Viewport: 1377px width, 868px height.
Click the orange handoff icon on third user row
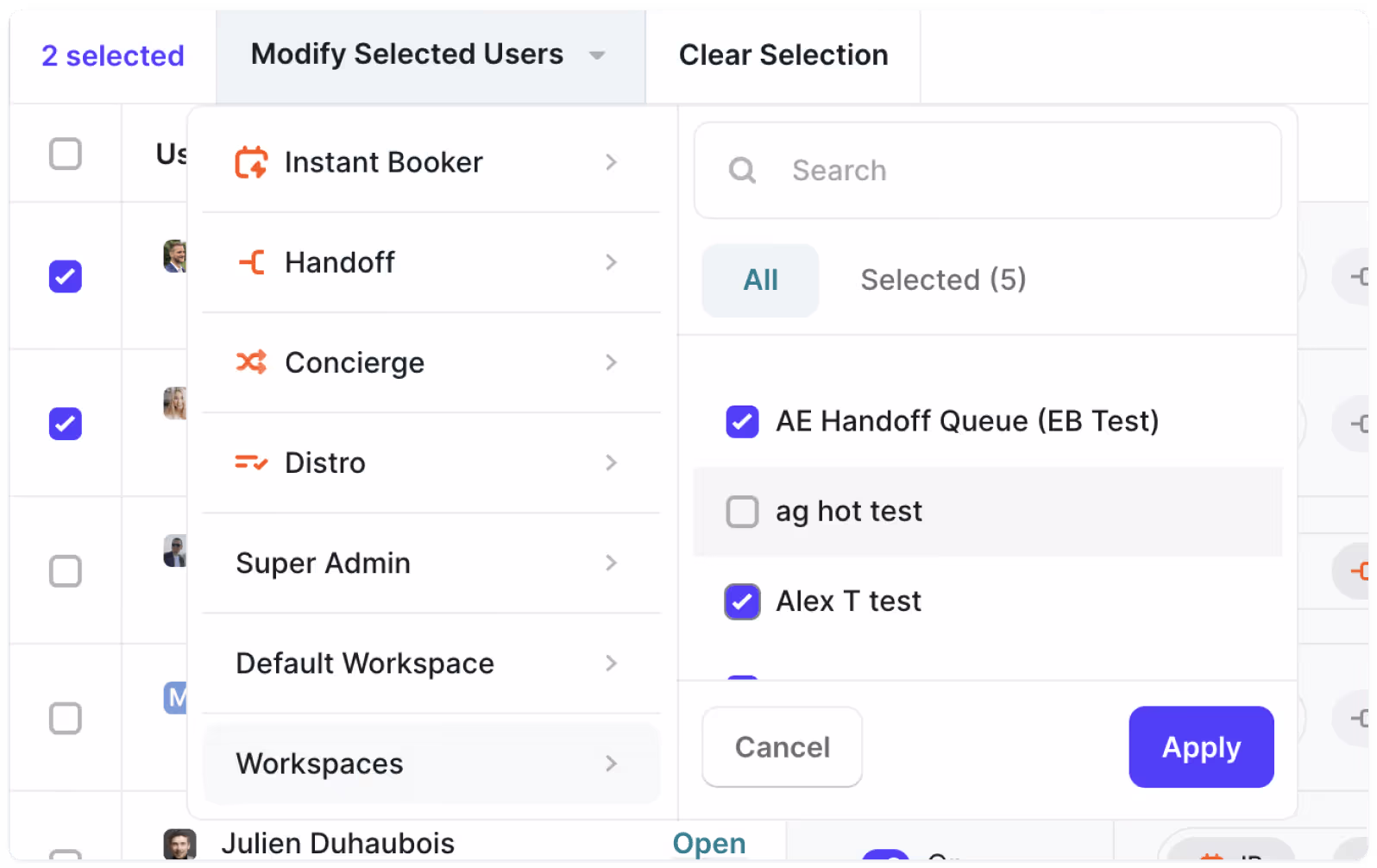tap(1360, 571)
